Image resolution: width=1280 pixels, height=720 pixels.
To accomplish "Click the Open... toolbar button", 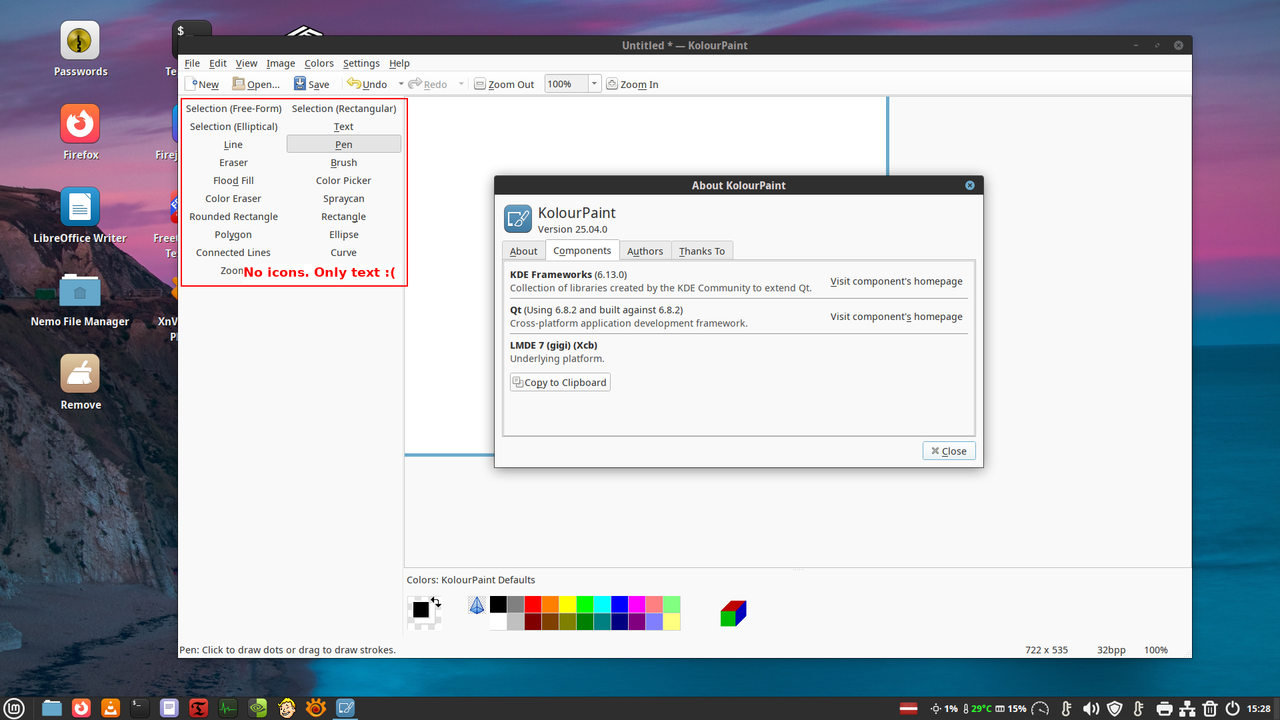I will point(256,84).
